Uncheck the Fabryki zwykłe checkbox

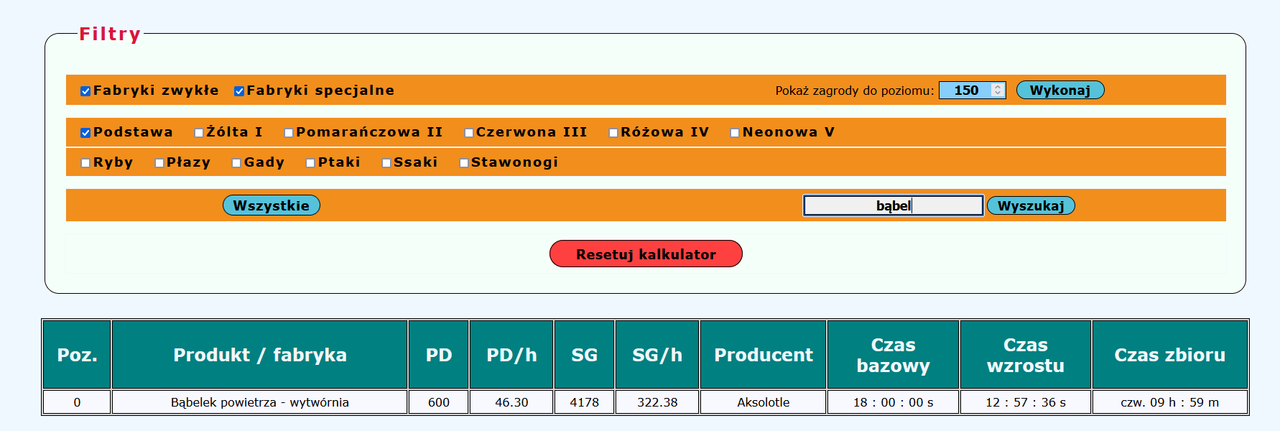[x=86, y=91]
